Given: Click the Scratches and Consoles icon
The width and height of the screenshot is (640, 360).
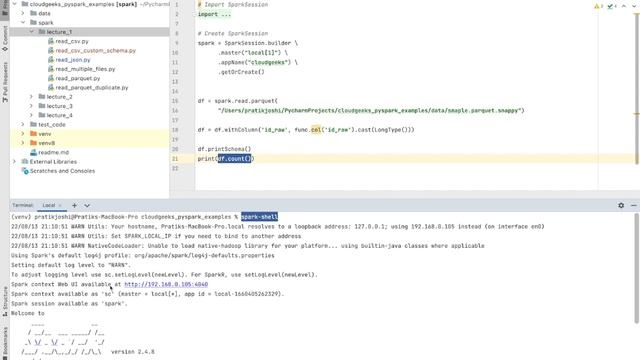Looking at the screenshot, I should pos(25,171).
